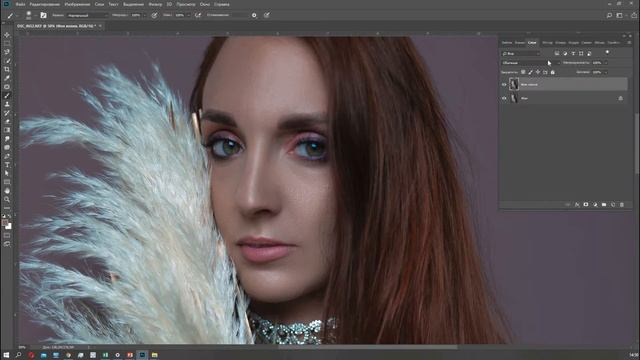Open the brush preset picker
The width and height of the screenshot is (640, 360).
click(29, 15)
